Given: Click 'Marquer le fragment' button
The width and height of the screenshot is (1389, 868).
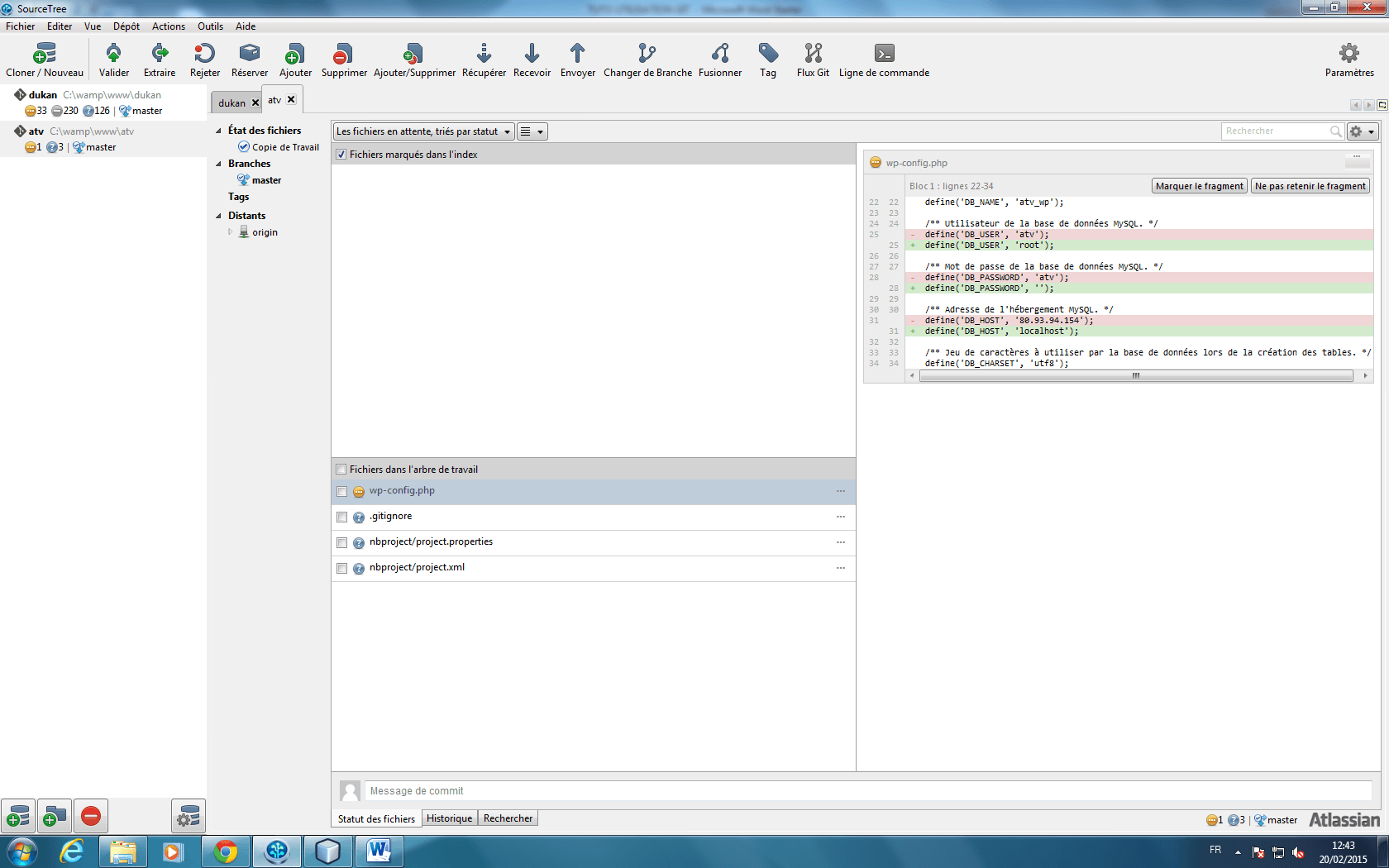Looking at the screenshot, I should (1199, 186).
